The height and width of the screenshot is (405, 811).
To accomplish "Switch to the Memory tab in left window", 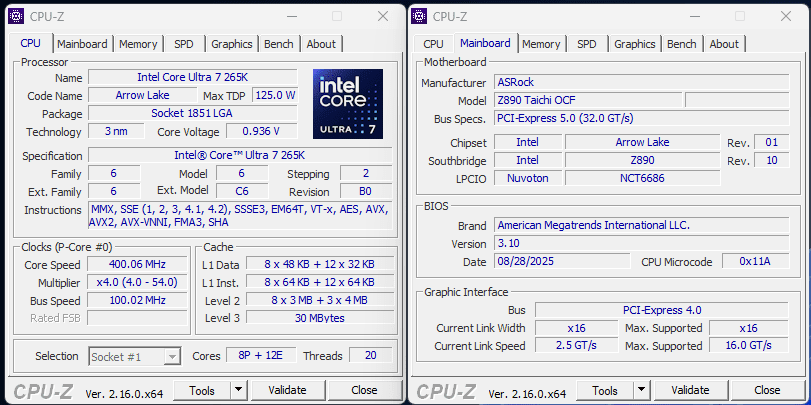I will tap(138, 44).
